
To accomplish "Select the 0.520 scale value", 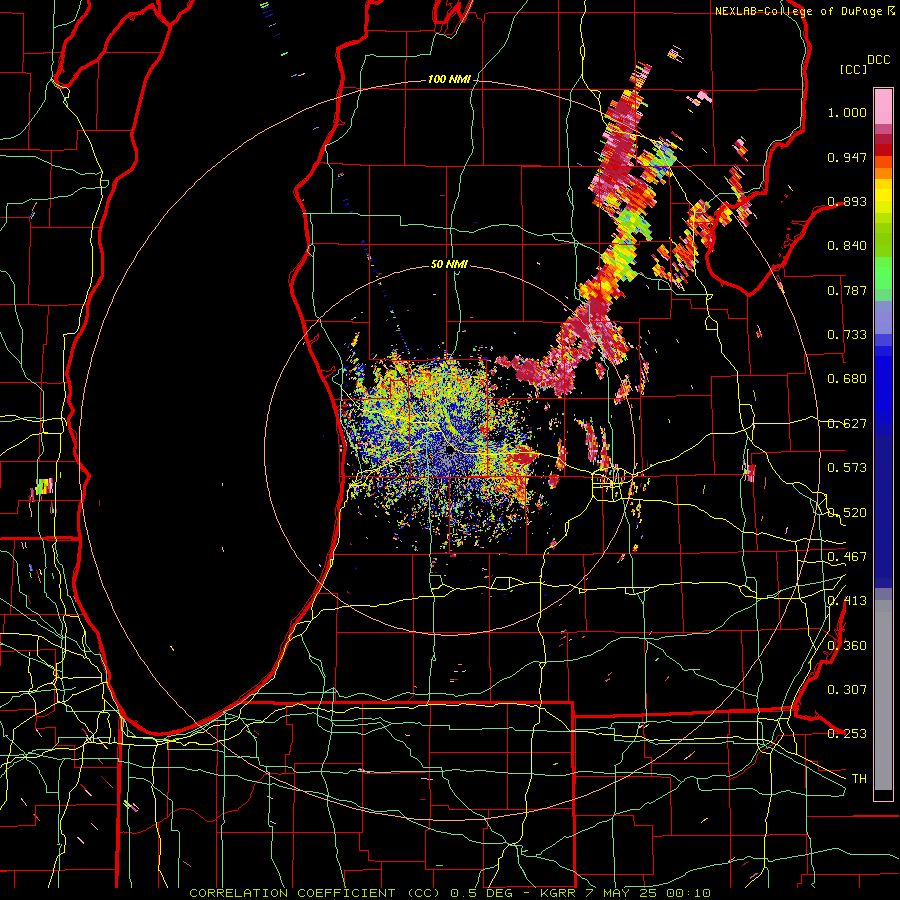I will (847, 513).
